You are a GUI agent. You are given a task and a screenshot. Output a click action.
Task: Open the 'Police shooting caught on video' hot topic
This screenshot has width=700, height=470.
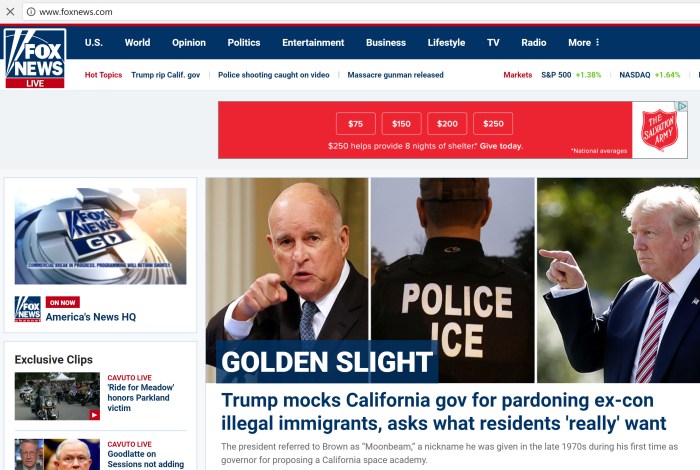(x=274, y=75)
